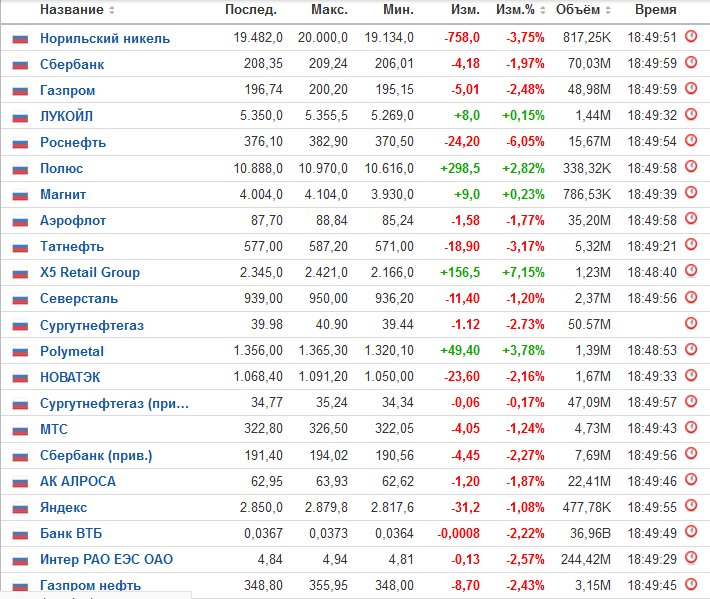Click clock icon in X5 Retail Group row
This screenshot has width=710, height=599.
click(x=691, y=271)
